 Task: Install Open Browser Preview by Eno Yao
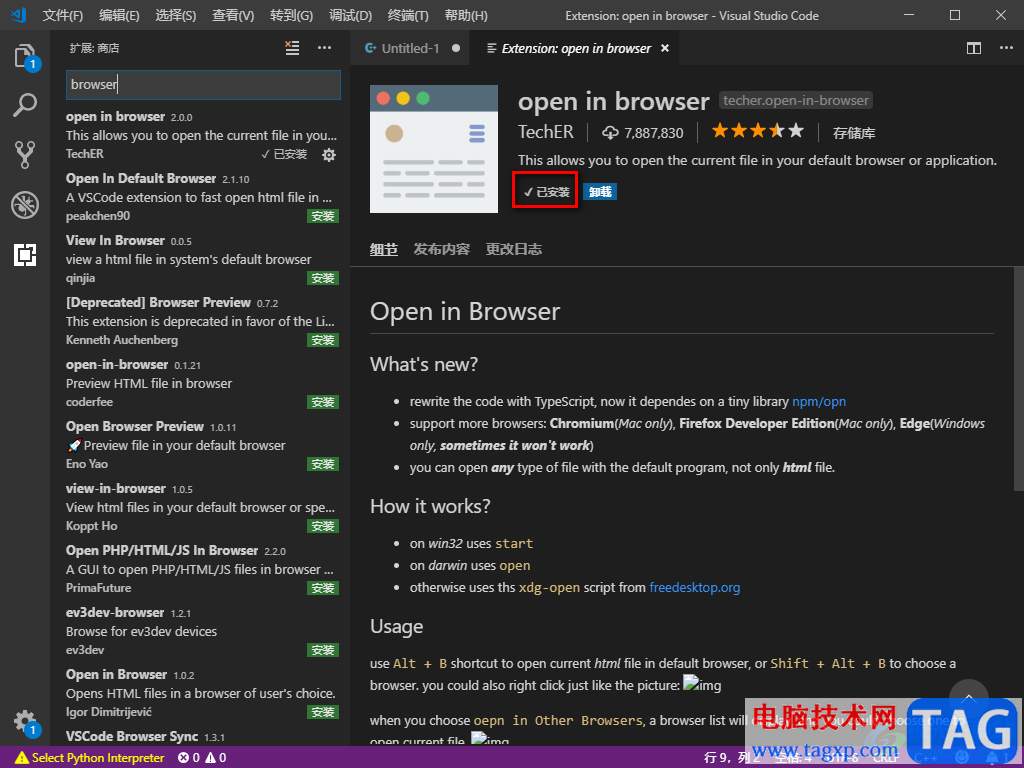[x=323, y=464]
